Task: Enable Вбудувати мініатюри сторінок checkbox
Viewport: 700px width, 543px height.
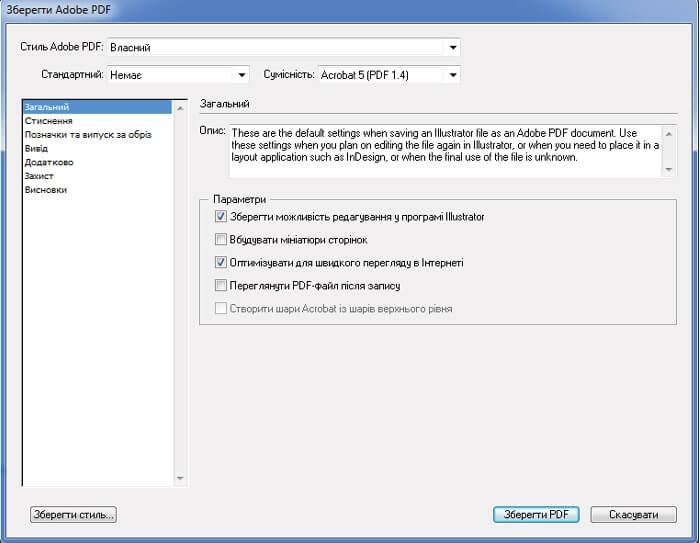Action: 221,240
